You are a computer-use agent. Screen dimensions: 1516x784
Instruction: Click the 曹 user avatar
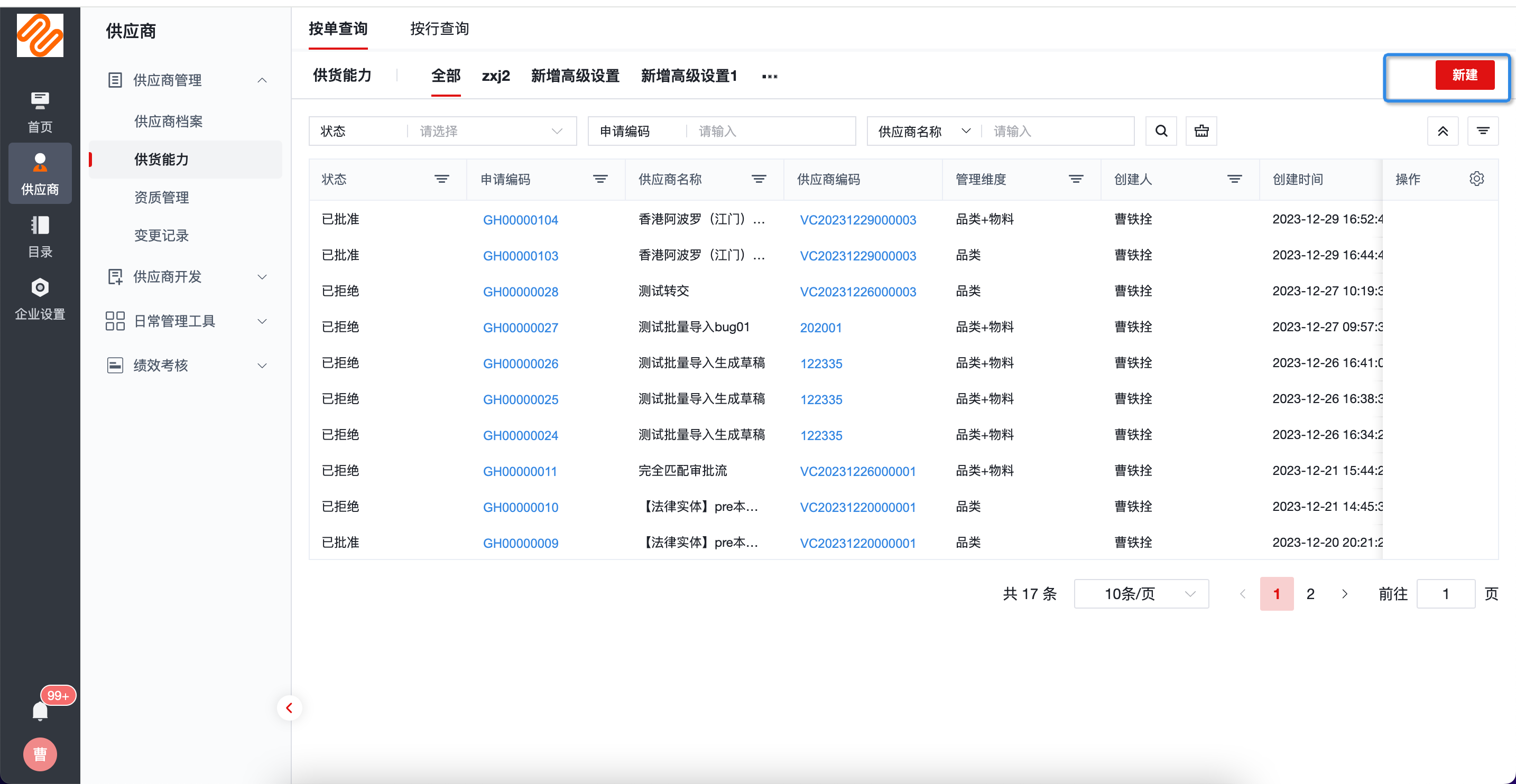point(40,754)
